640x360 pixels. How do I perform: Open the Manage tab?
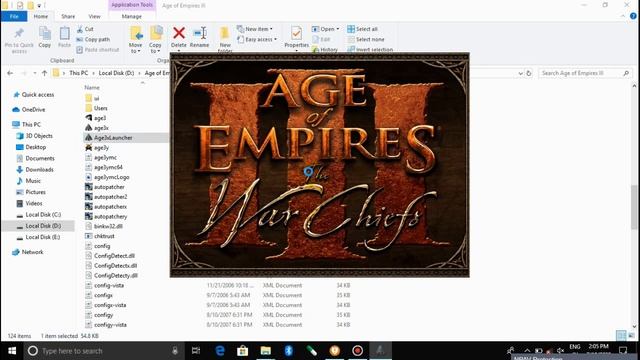[131, 16]
